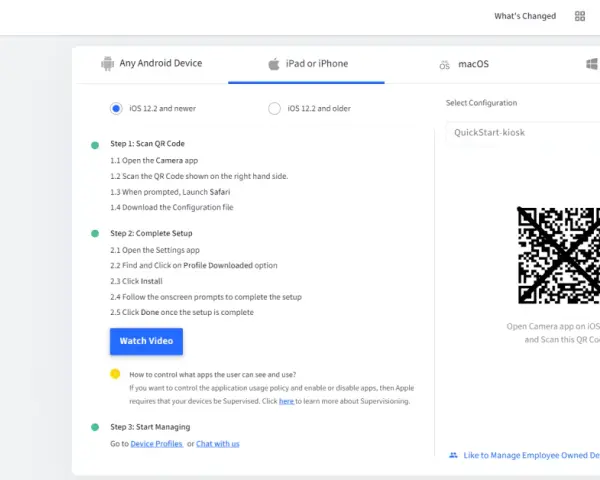Click the Select Configuration label
Viewport: 600px width, 480px height.
481,103
